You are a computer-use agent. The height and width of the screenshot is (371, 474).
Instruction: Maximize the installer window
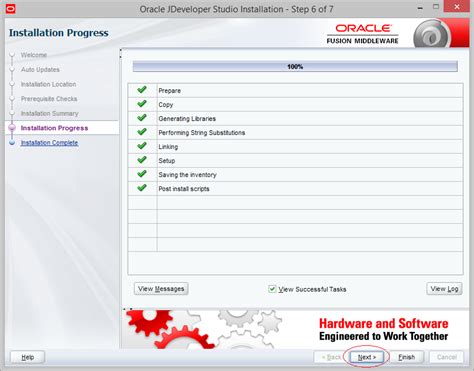pos(436,7)
